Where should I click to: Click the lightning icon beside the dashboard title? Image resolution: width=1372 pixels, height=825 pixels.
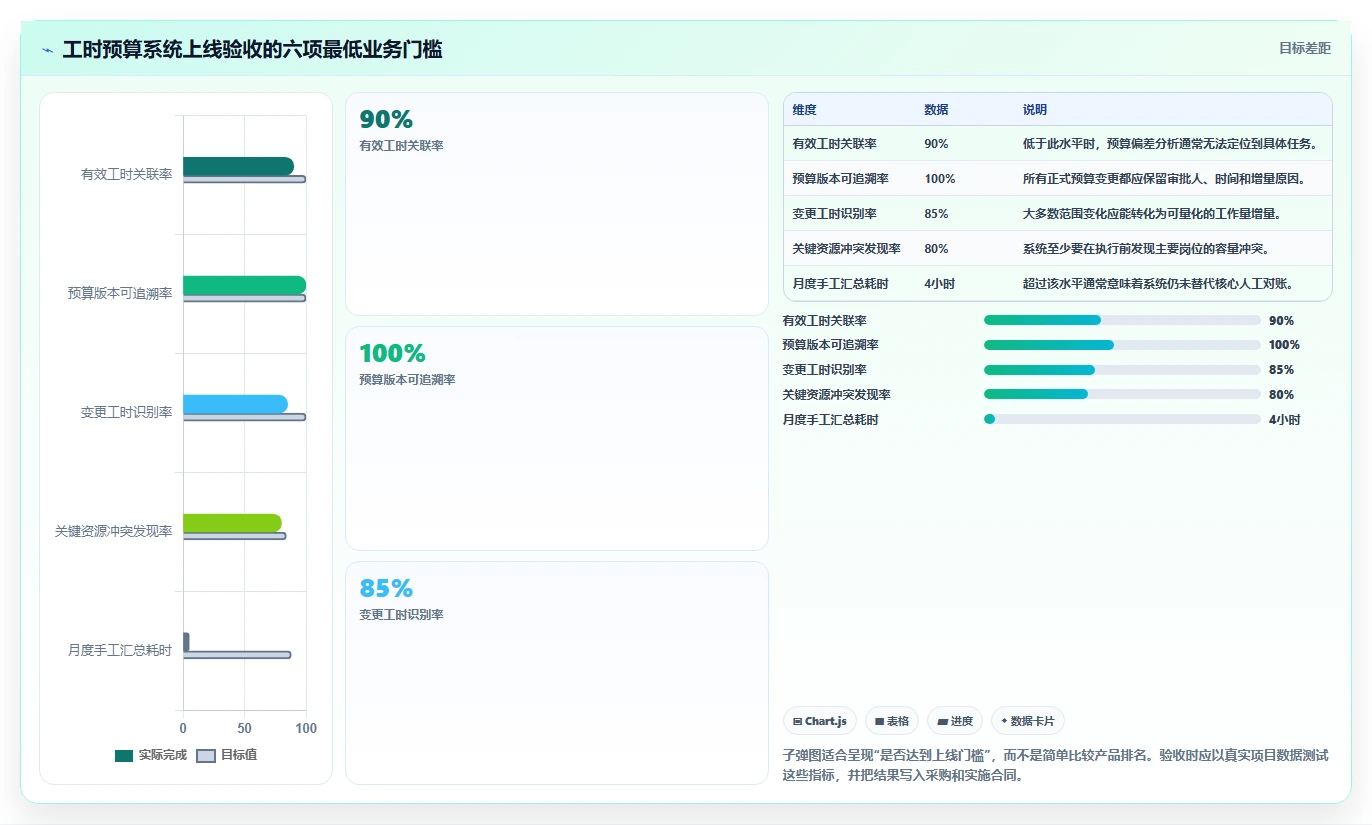pos(48,50)
